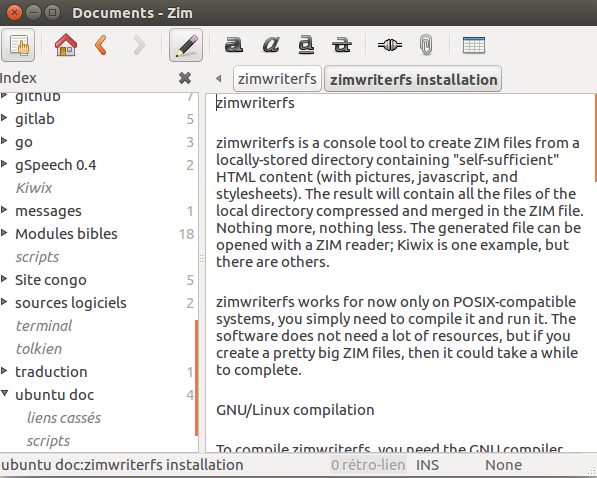The width and height of the screenshot is (597, 478).
Task: Go to the Home page
Action: (66, 45)
